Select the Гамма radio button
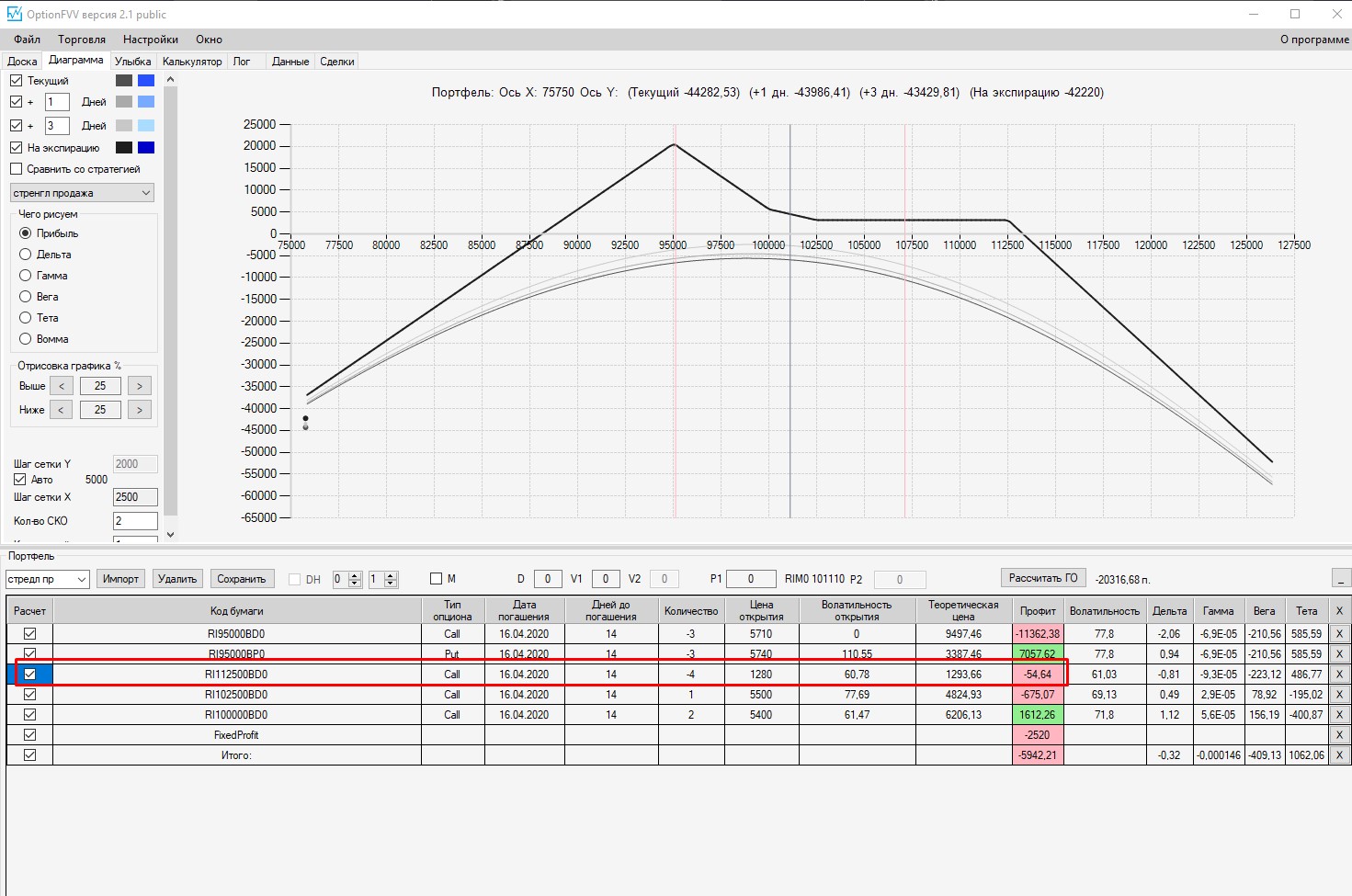 coord(26,276)
